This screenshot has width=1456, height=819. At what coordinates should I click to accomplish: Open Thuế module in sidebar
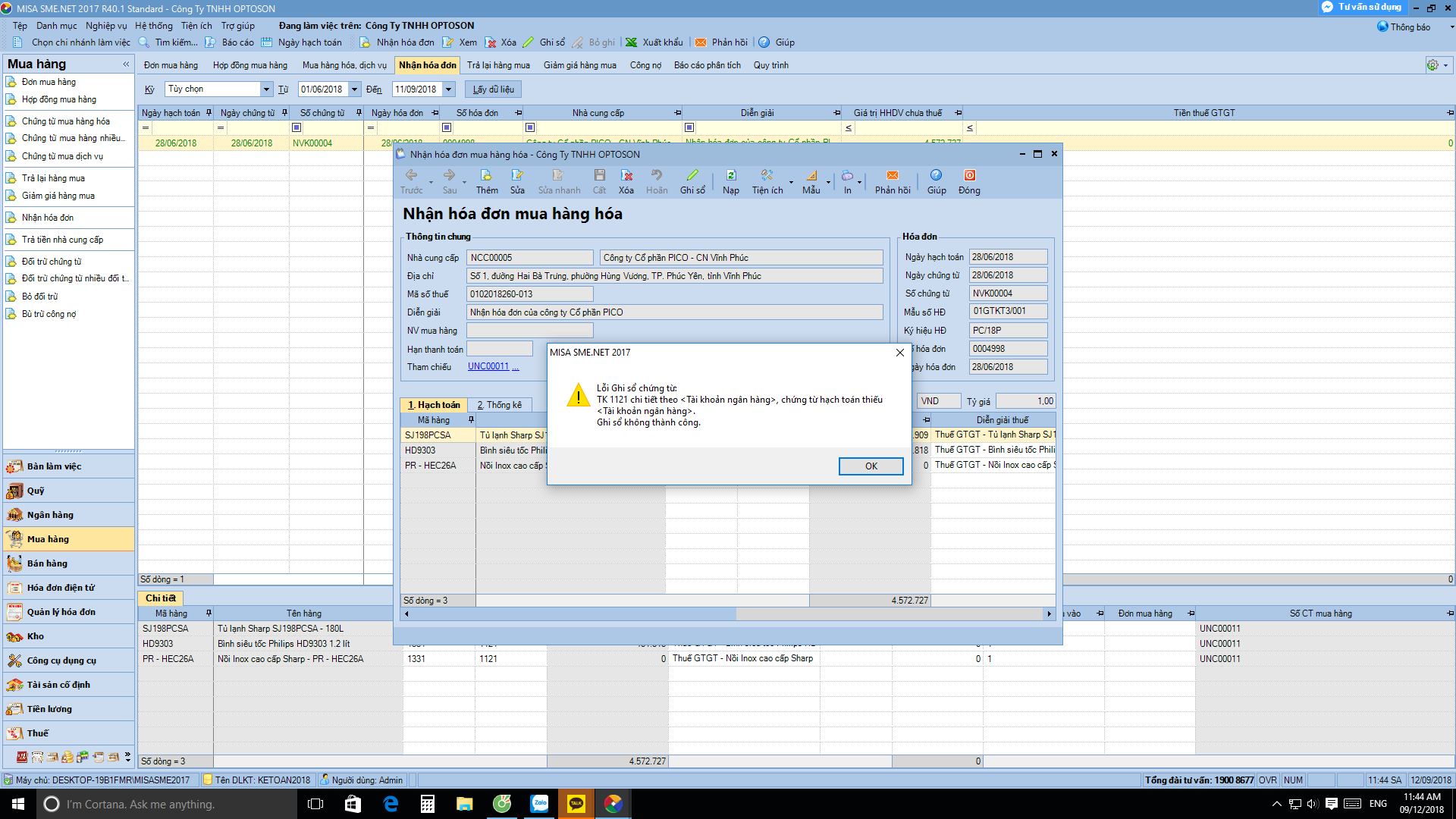[x=68, y=733]
